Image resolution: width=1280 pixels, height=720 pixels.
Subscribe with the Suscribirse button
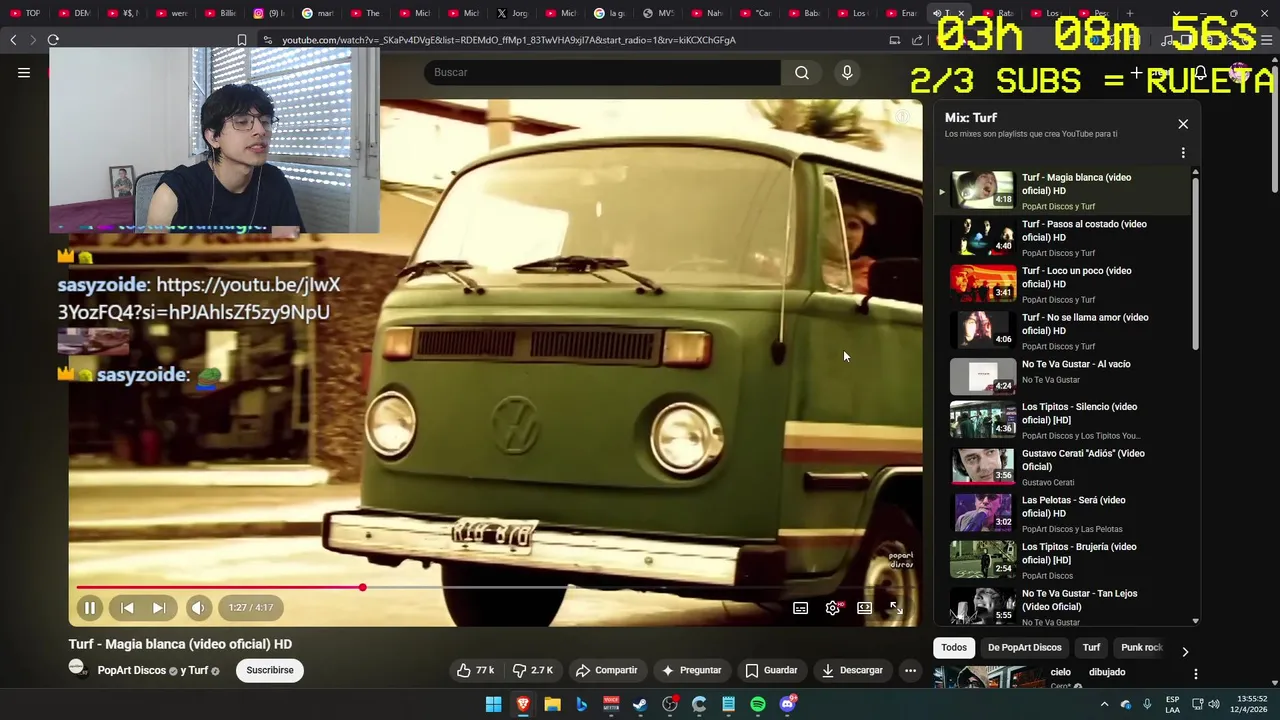click(x=270, y=670)
